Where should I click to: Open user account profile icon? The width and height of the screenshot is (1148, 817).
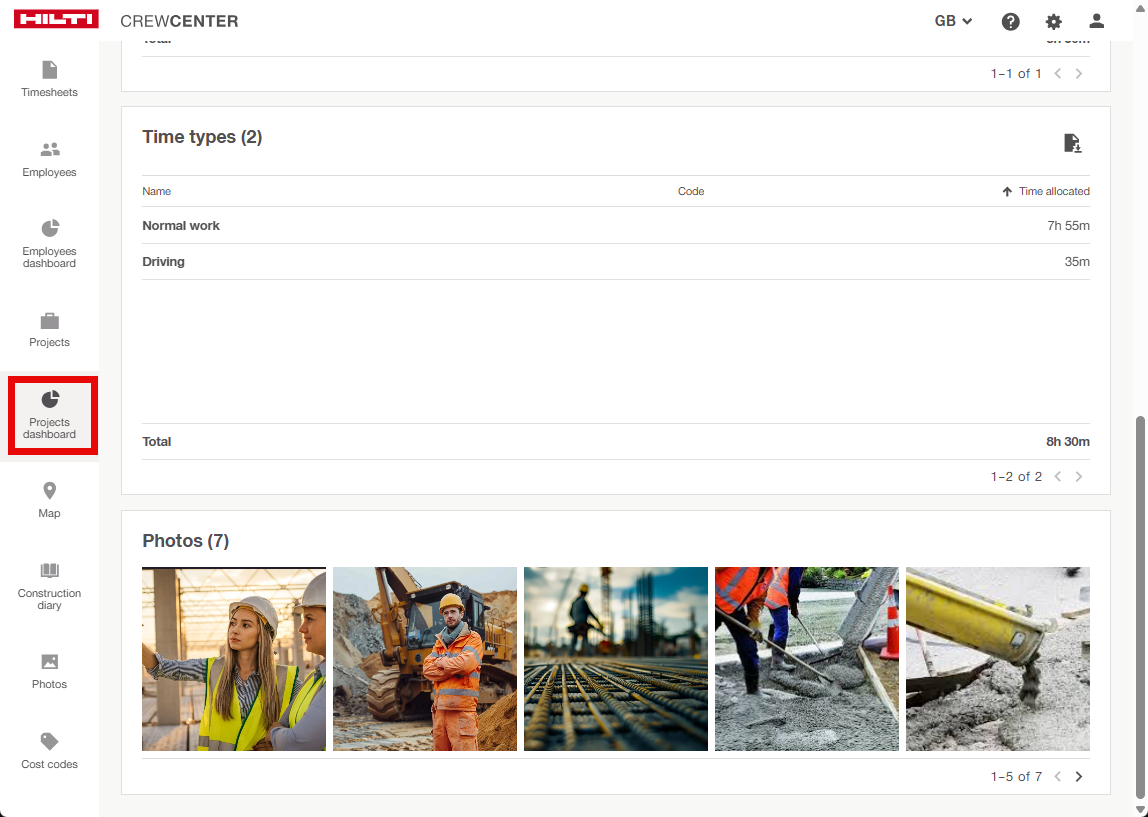point(1096,21)
